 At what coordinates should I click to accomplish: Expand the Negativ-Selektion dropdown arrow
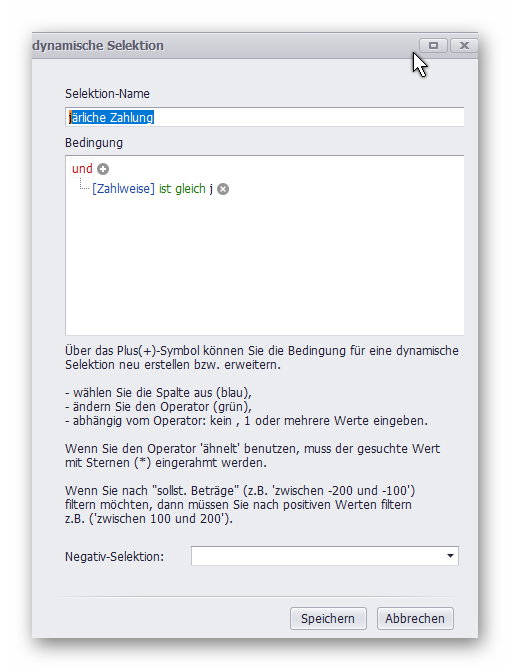point(450,556)
